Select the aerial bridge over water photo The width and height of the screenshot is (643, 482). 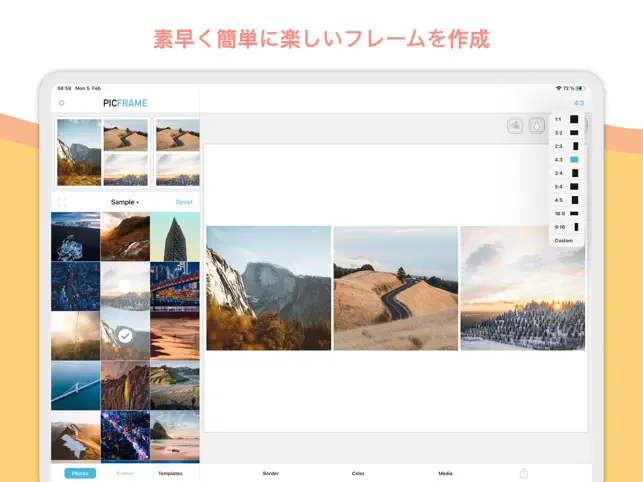75,386
